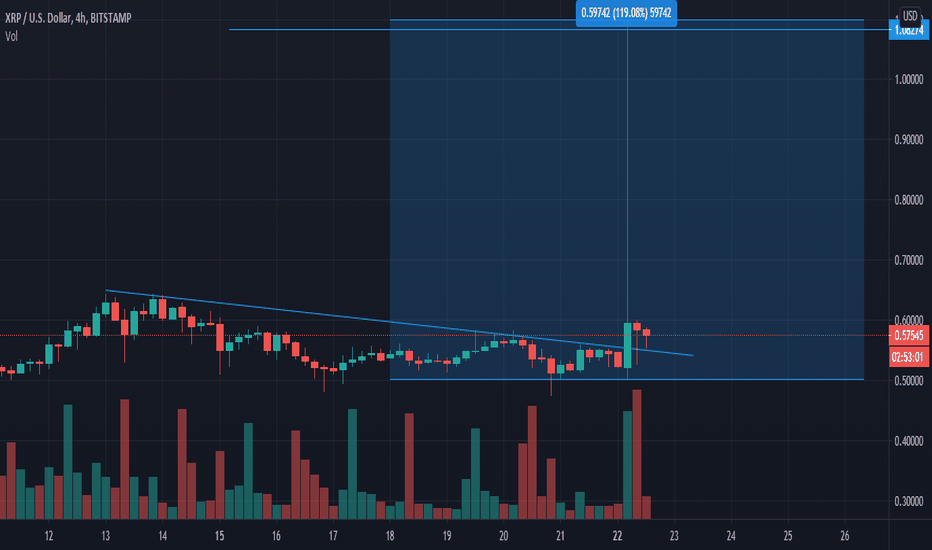Click date label 15 on the time axis
Screen dimensions: 932x550
[219, 536]
